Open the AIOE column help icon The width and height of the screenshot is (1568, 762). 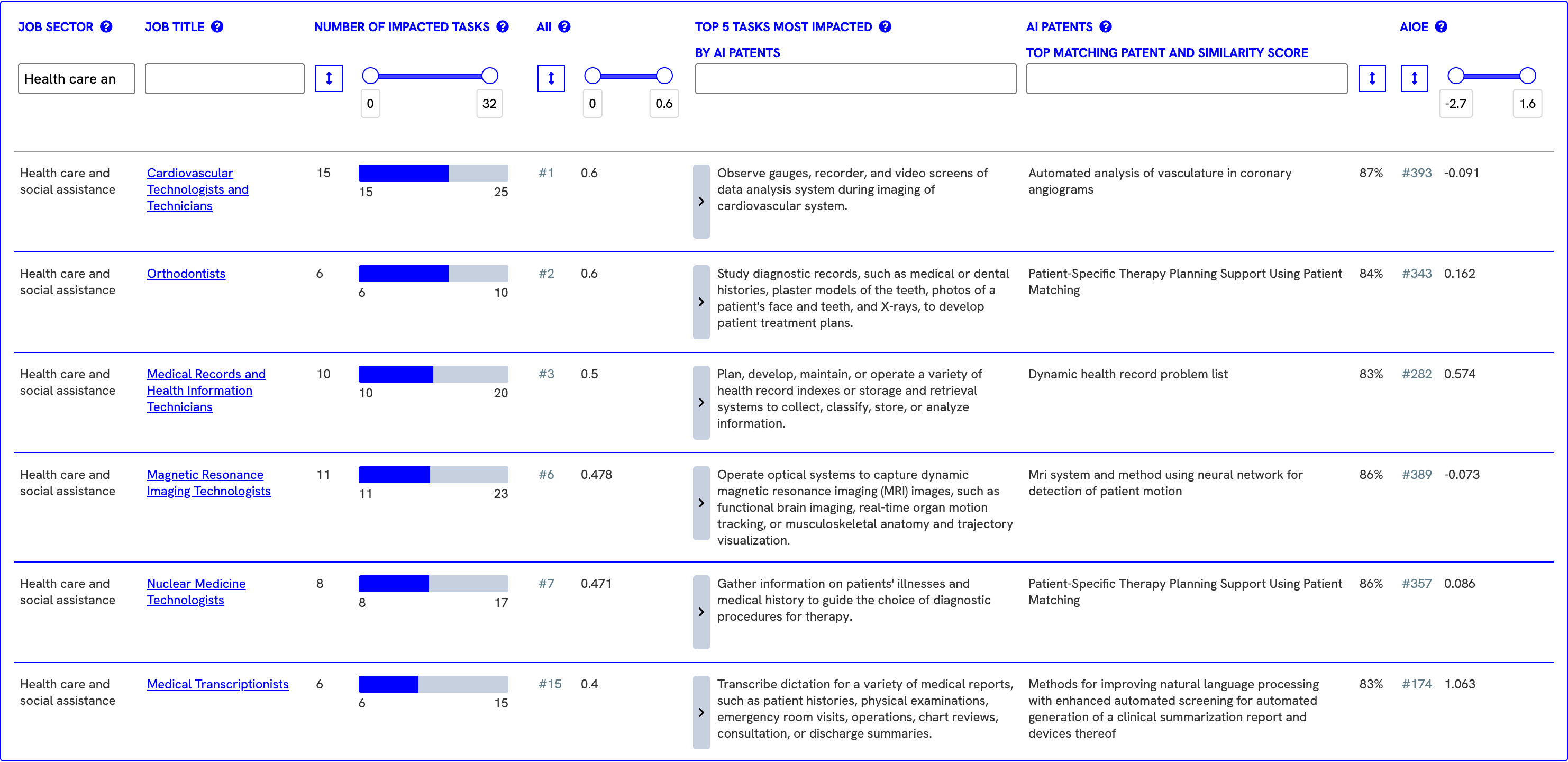tap(1441, 27)
